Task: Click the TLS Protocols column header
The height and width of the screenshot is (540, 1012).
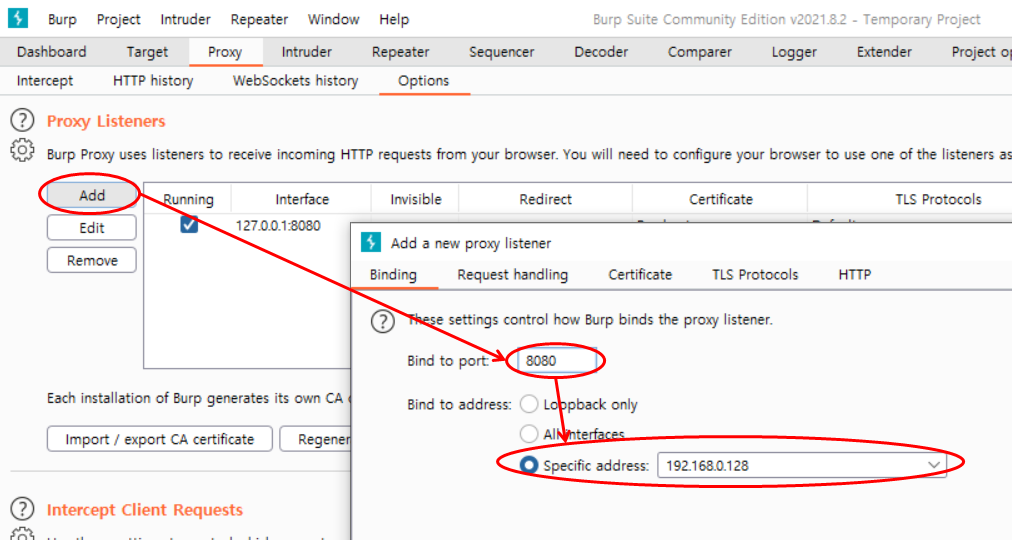Action: (938, 199)
